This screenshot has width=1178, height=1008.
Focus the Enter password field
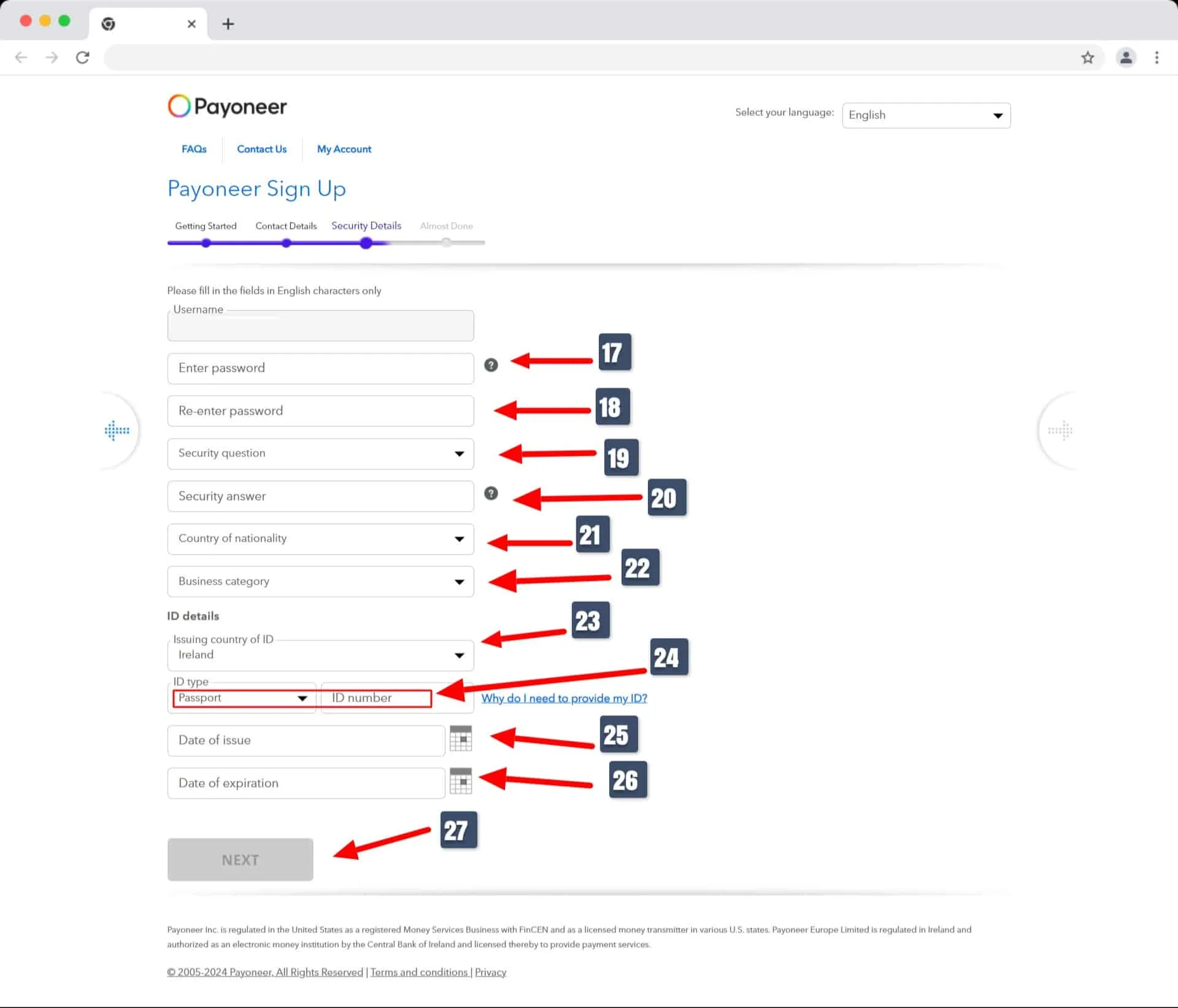click(320, 368)
